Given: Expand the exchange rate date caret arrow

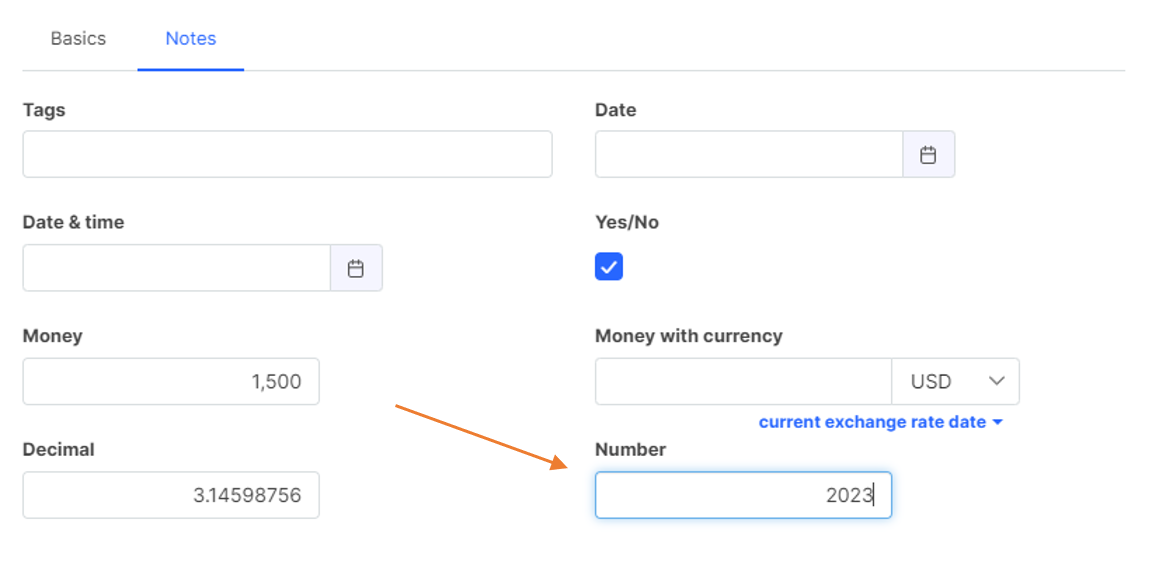Looking at the screenshot, I should tap(997, 422).
